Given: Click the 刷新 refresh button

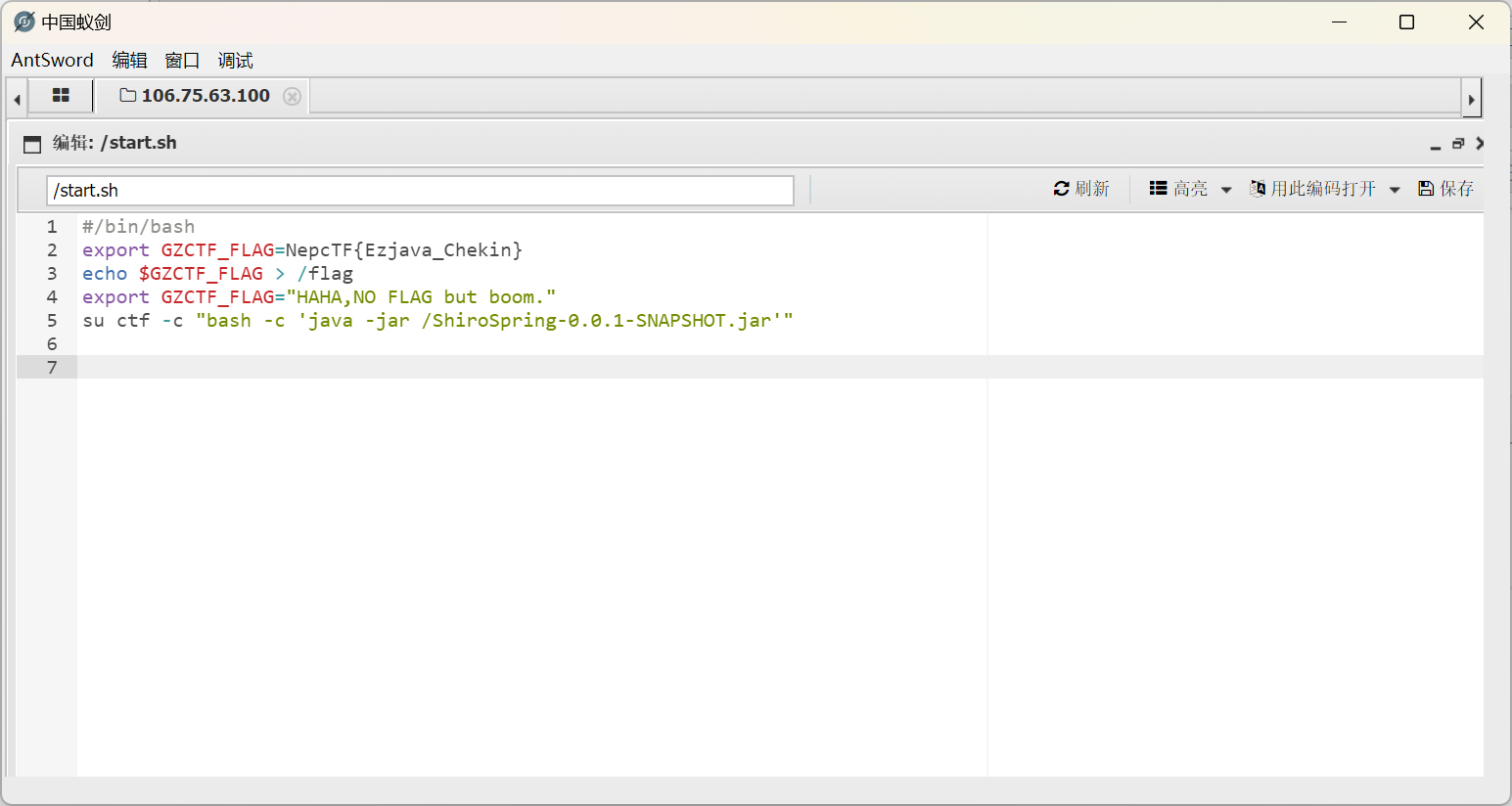Looking at the screenshot, I should tap(1081, 188).
